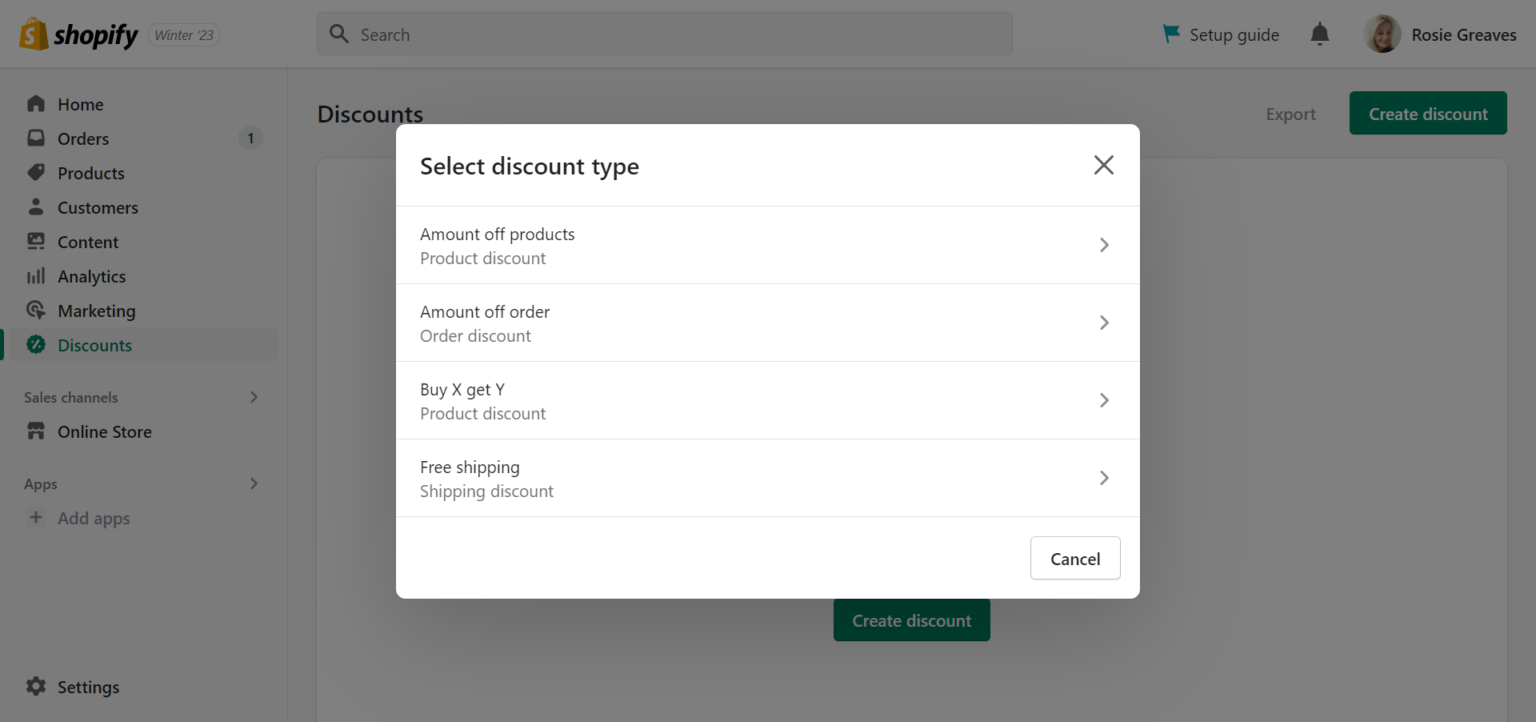This screenshot has height=722, width=1536.
Task: Focus the Search input field
Action: [x=664, y=34]
